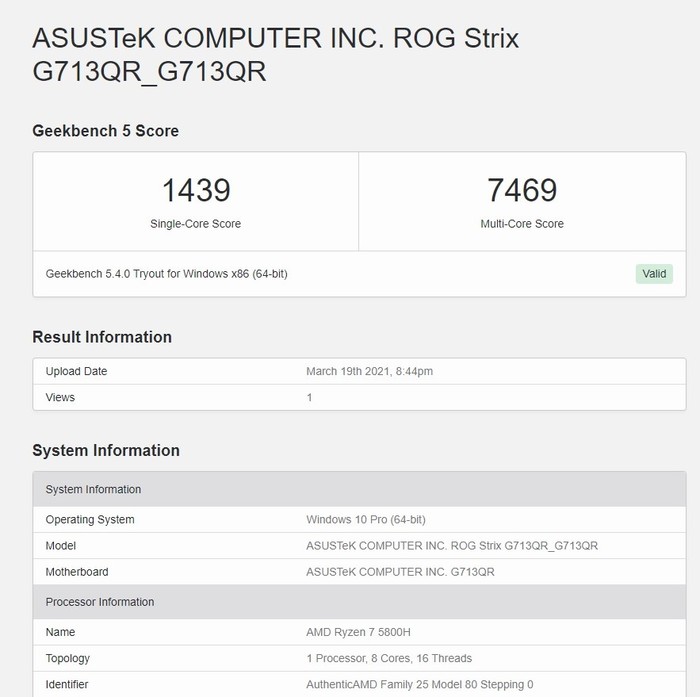The height and width of the screenshot is (697, 700).
Task: Click the green Valid badge
Action: (x=654, y=274)
